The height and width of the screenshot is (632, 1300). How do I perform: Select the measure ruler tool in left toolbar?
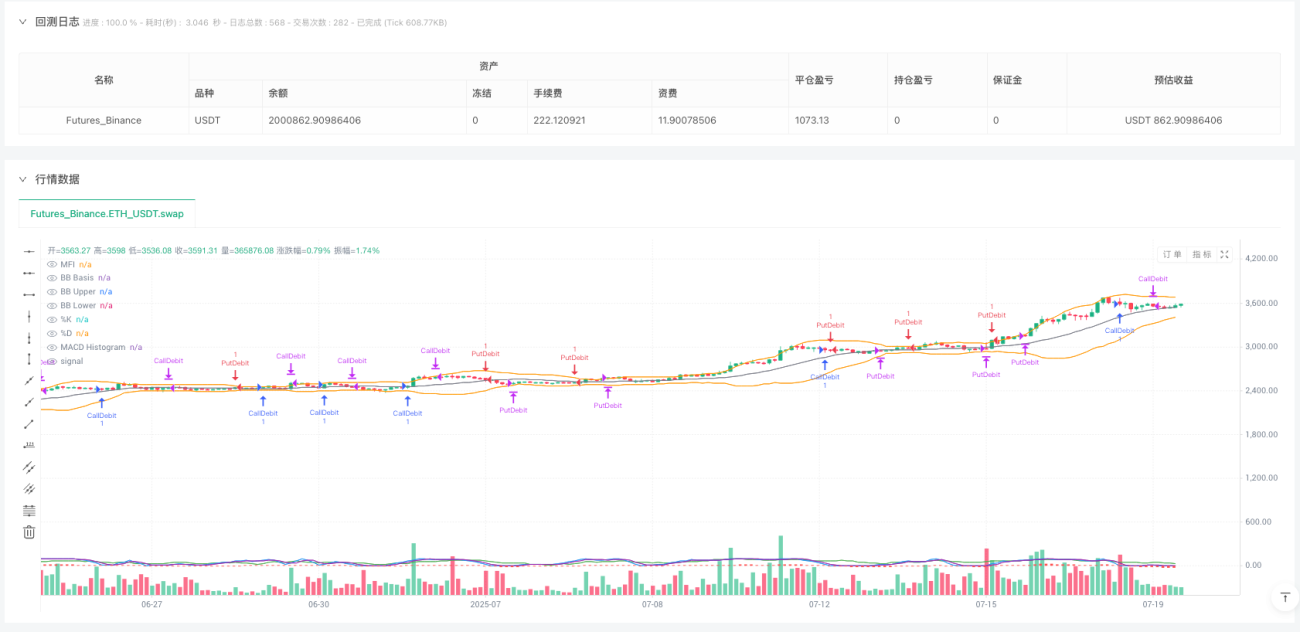[29, 445]
